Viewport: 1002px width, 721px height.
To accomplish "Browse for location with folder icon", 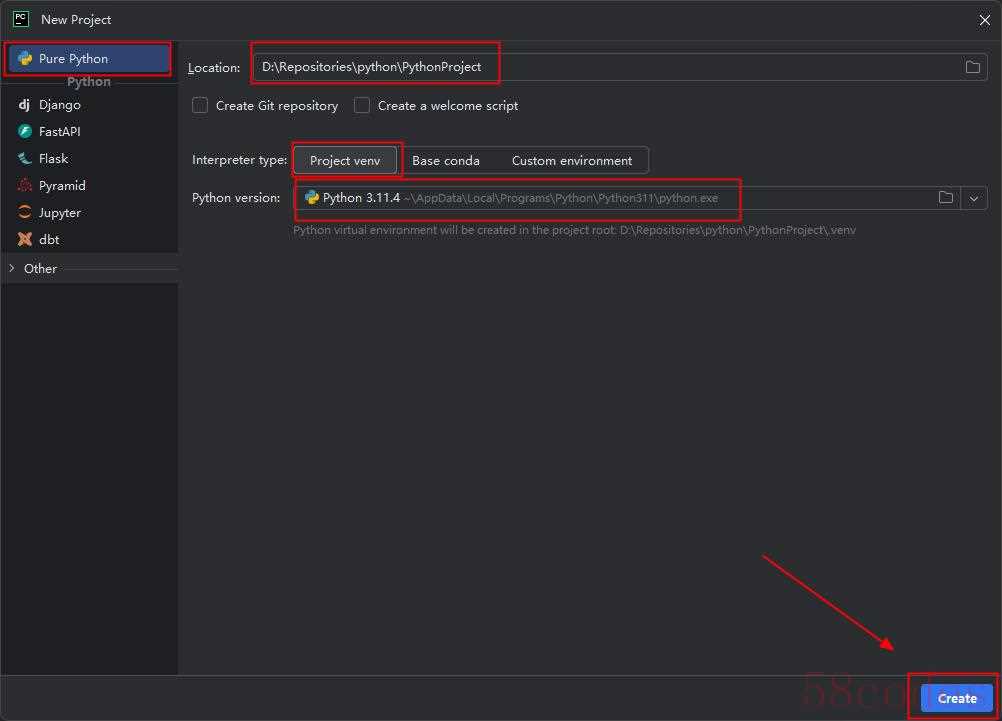I will tap(973, 67).
